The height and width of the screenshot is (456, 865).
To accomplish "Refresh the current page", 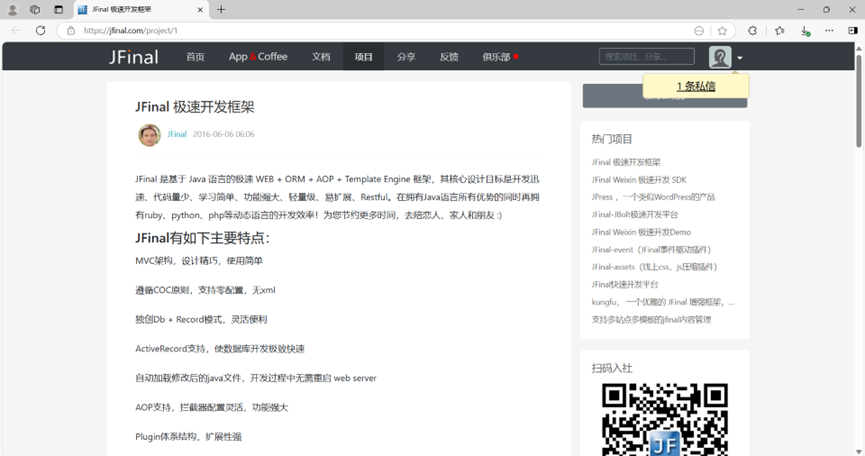I will click(40, 30).
